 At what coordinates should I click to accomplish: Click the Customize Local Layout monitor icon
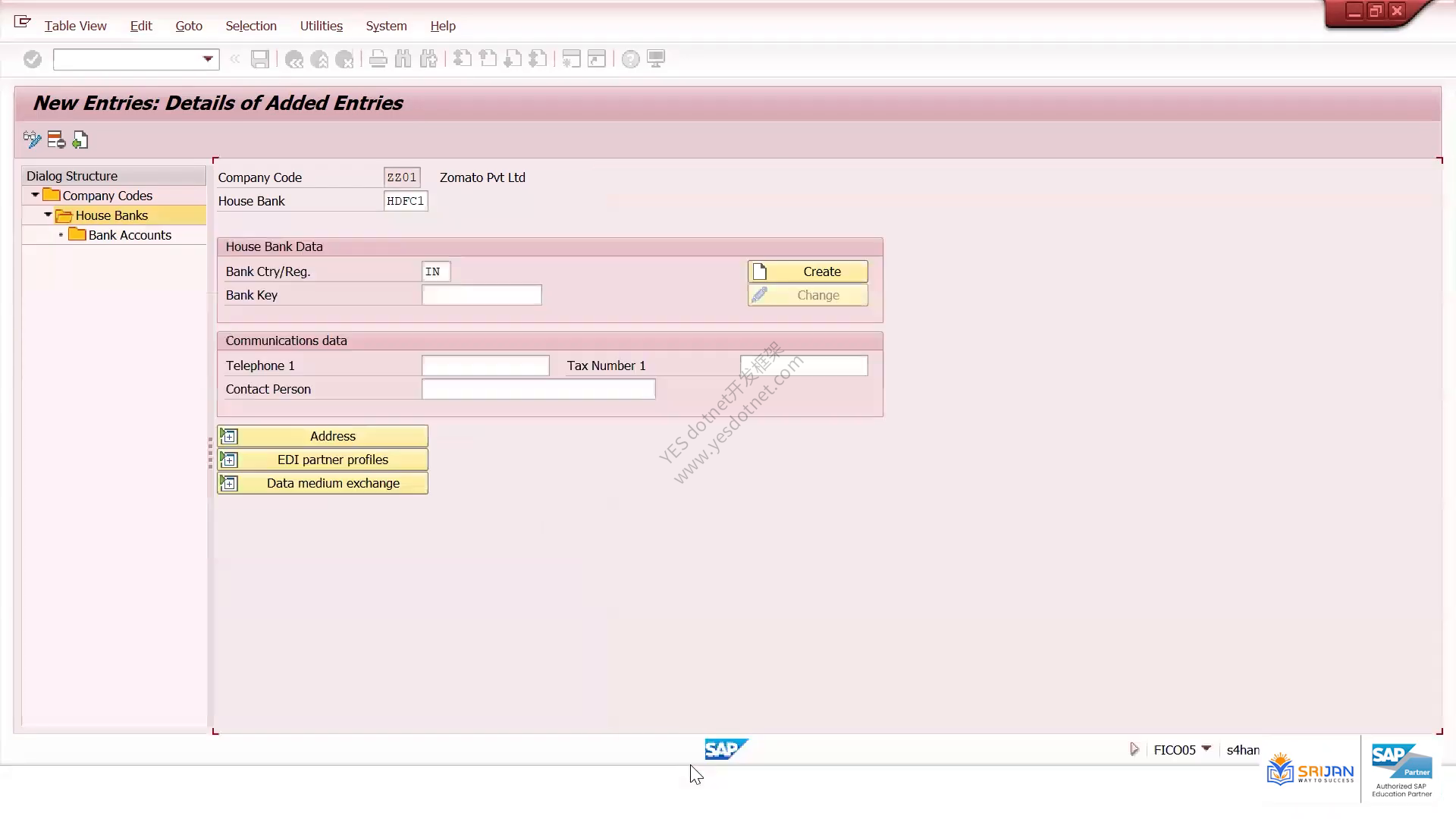656,59
